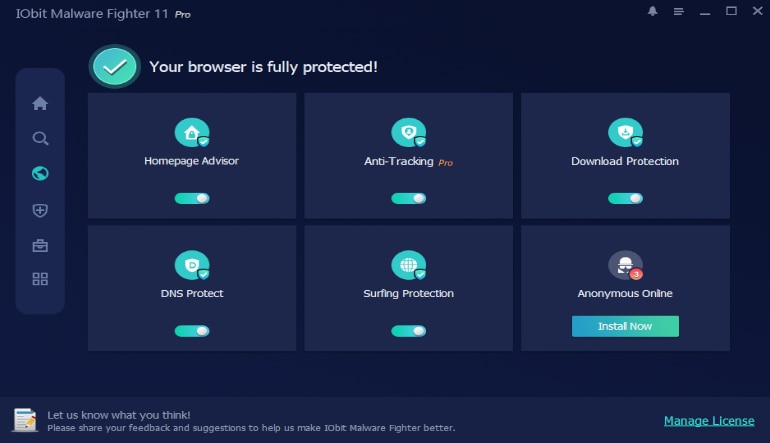Toggle DNS Protect off

click(x=192, y=331)
